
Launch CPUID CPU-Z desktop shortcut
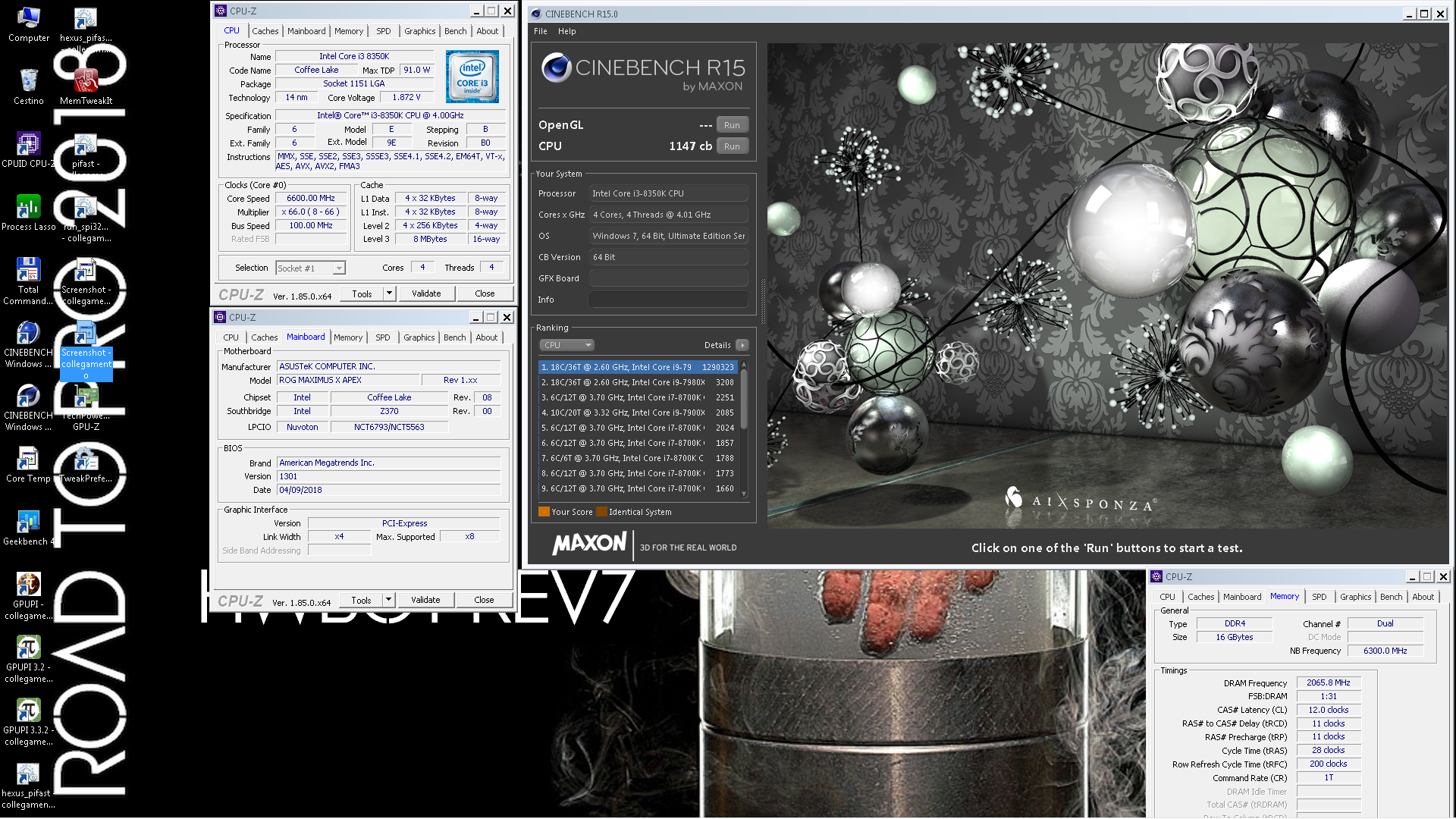28,150
